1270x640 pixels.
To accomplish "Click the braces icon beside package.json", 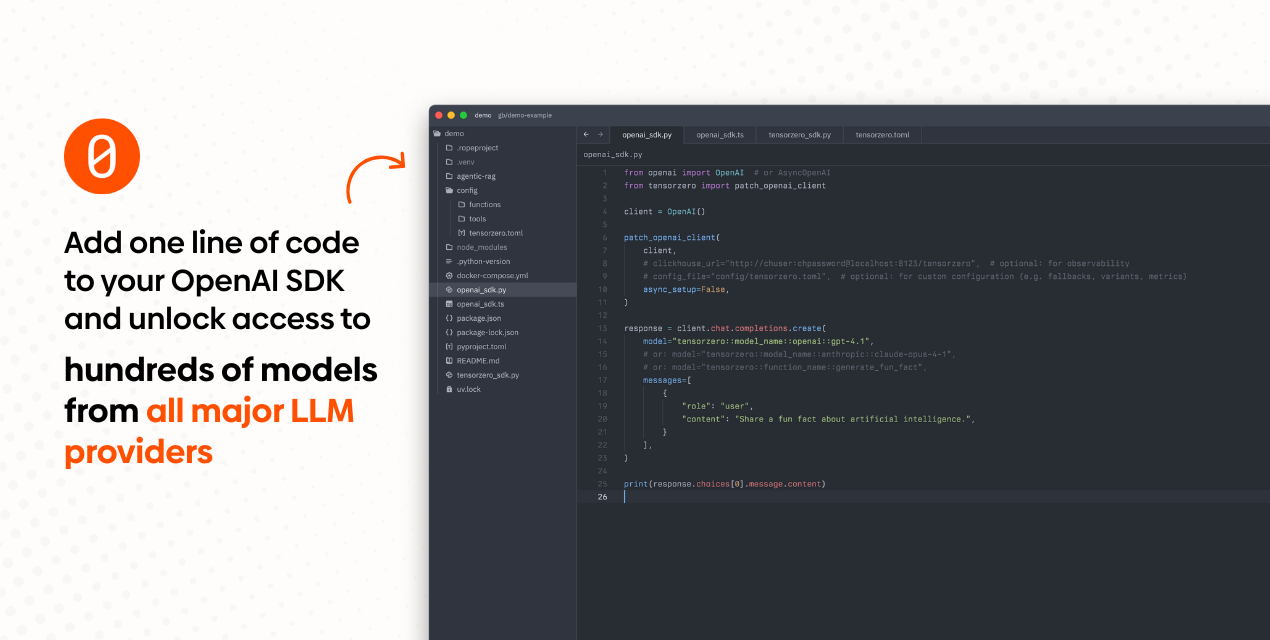I will pyautogui.click(x=449, y=318).
